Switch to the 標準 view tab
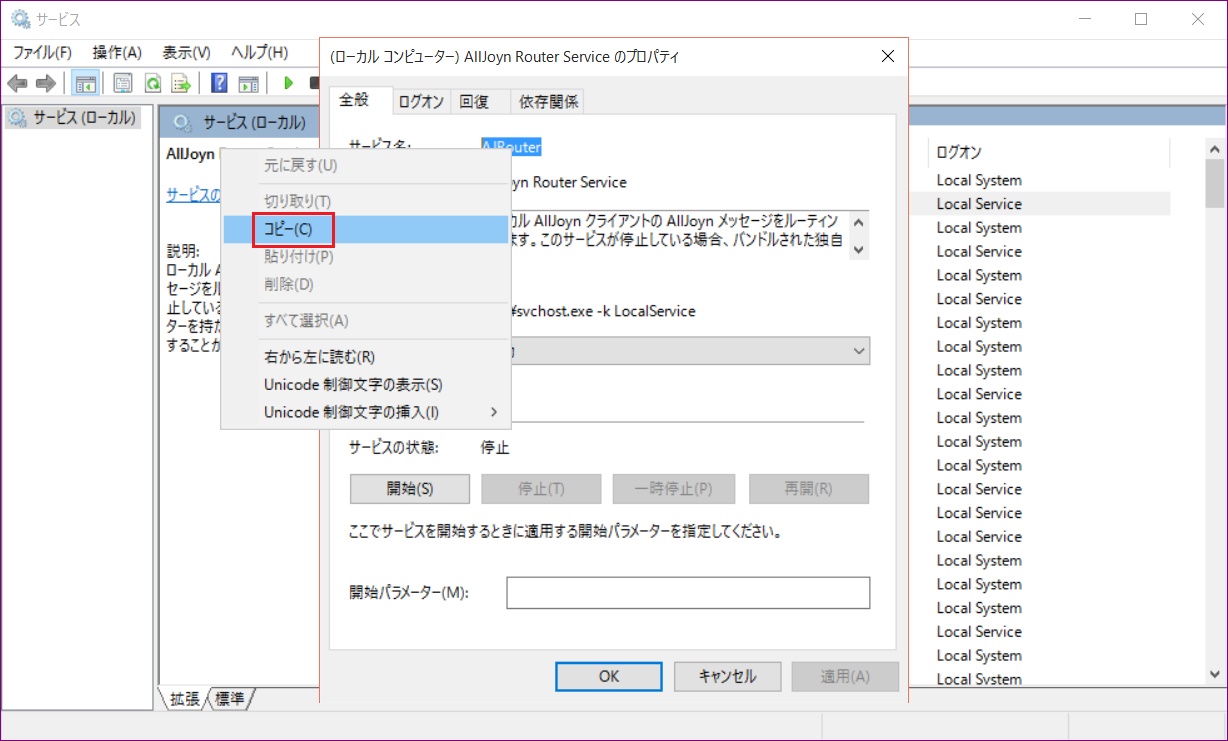The image size is (1228, 741). pyautogui.click(x=230, y=699)
